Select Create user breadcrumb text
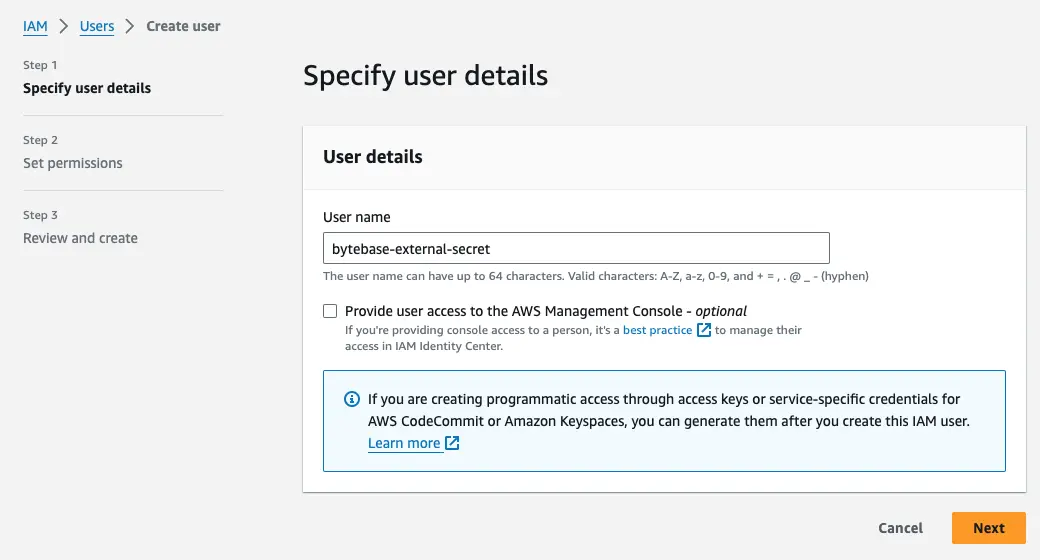Screen dimensions: 1040x560 coord(183,26)
